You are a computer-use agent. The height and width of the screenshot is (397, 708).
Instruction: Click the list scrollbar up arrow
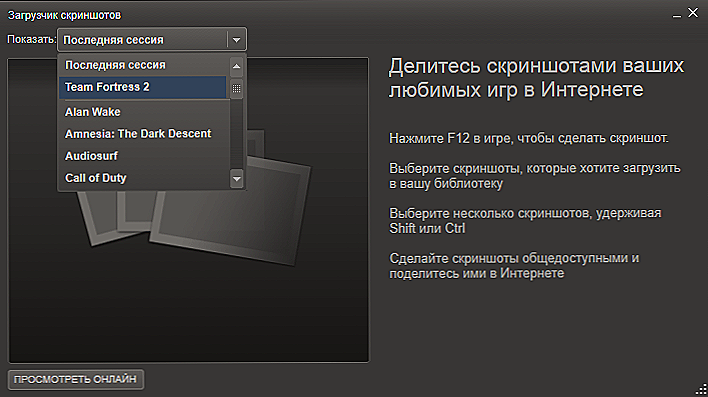click(x=236, y=66)
